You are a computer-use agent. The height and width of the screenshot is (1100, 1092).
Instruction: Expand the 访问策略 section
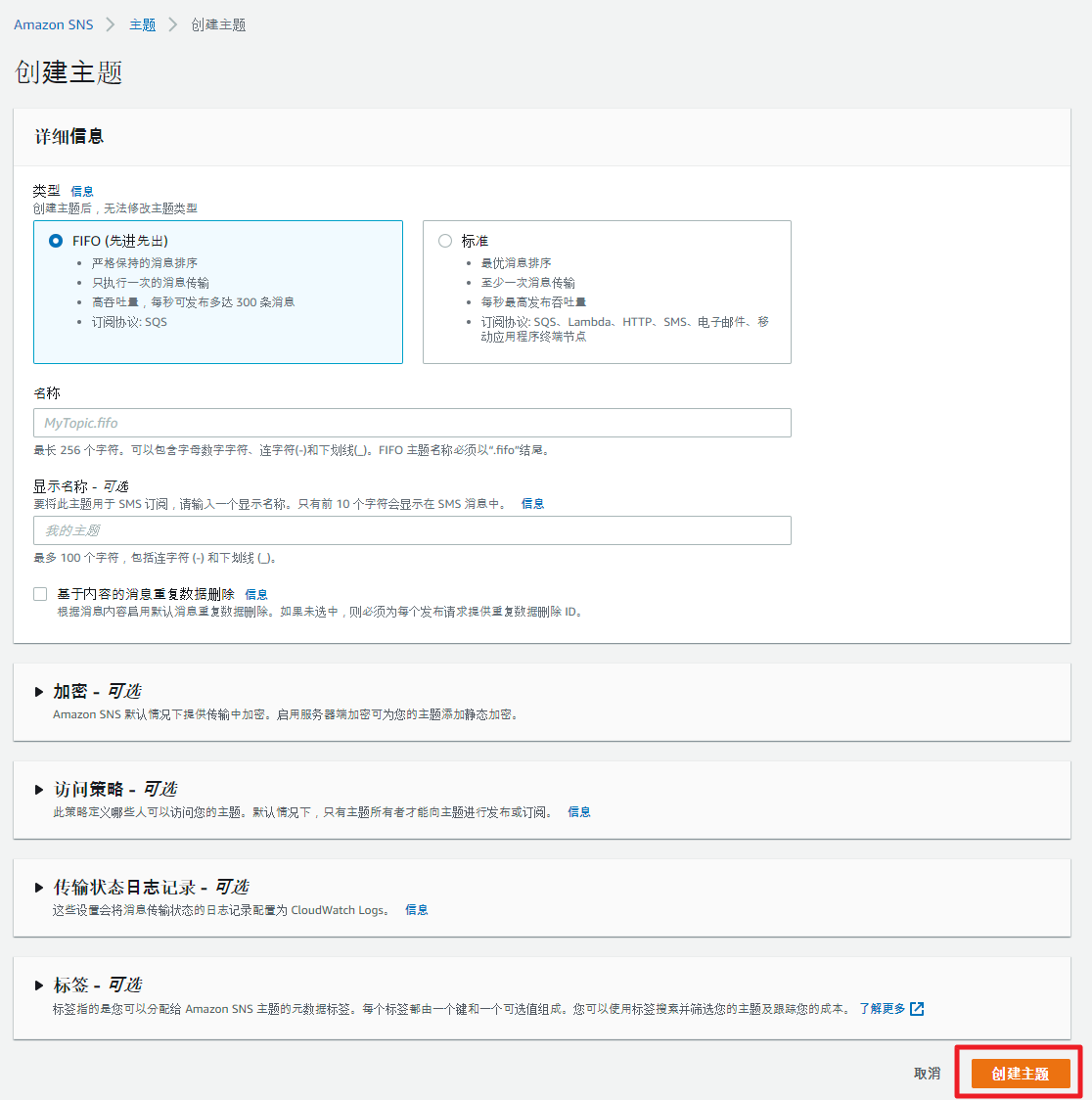[39, 790]
